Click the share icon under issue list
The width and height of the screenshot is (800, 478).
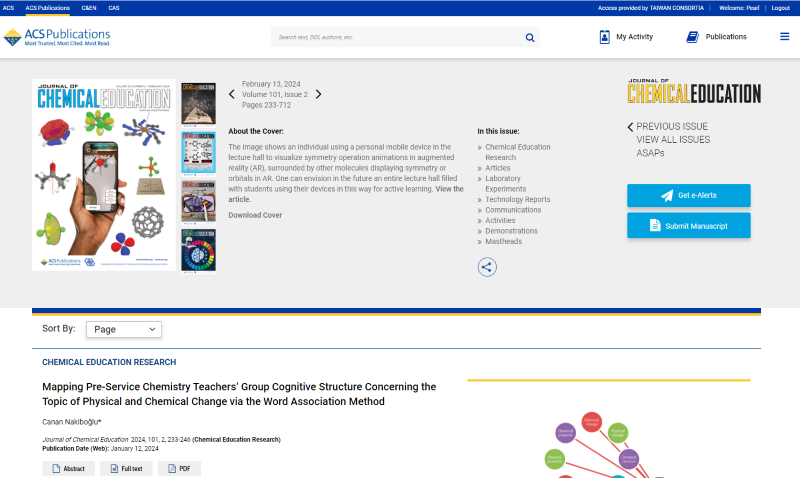487,267
